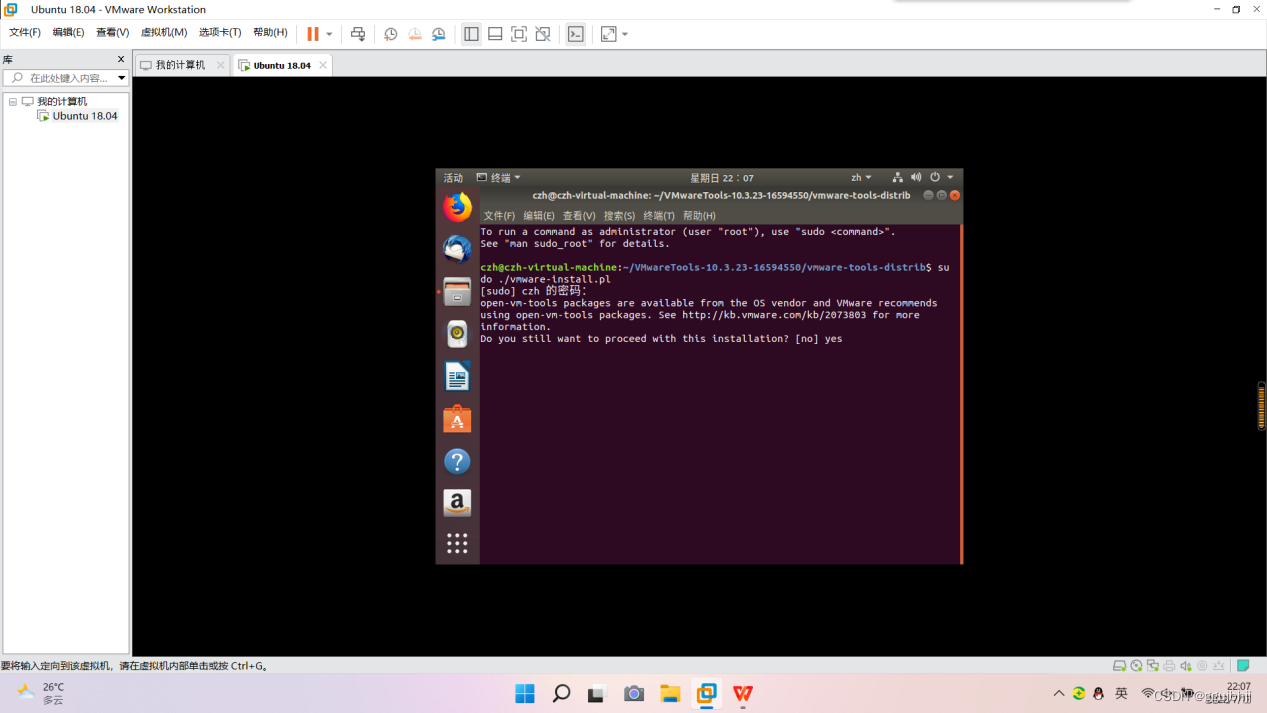Click the Send Ctrl+Alt+Del toolbar icon

tap(358, 34)
